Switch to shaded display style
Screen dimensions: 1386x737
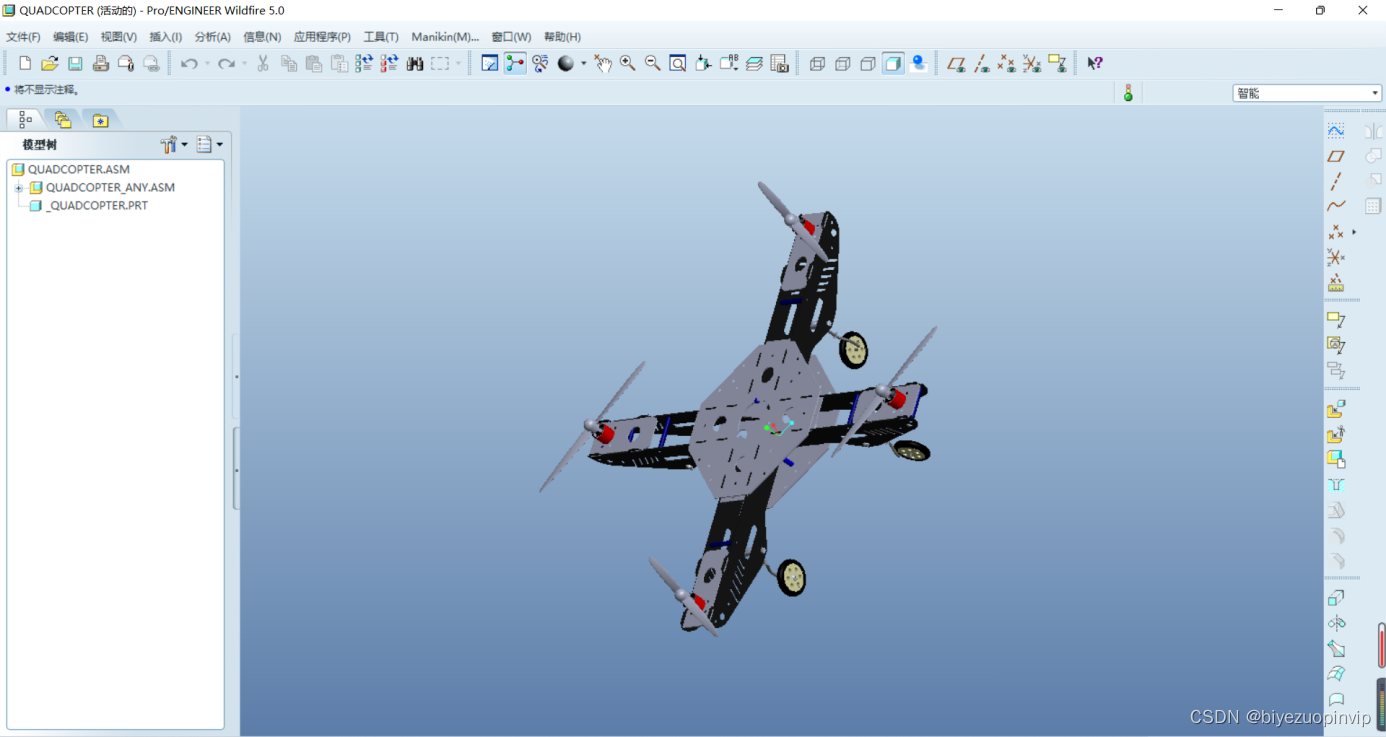point(893,63)
